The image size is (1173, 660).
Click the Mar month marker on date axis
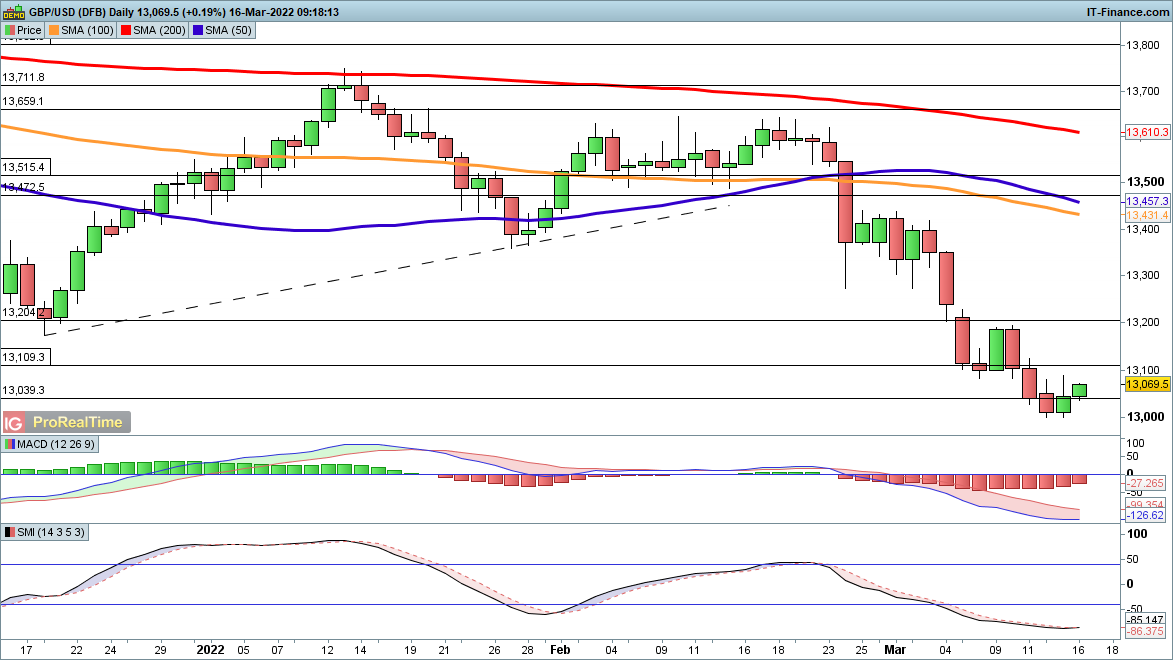[895, 650]
